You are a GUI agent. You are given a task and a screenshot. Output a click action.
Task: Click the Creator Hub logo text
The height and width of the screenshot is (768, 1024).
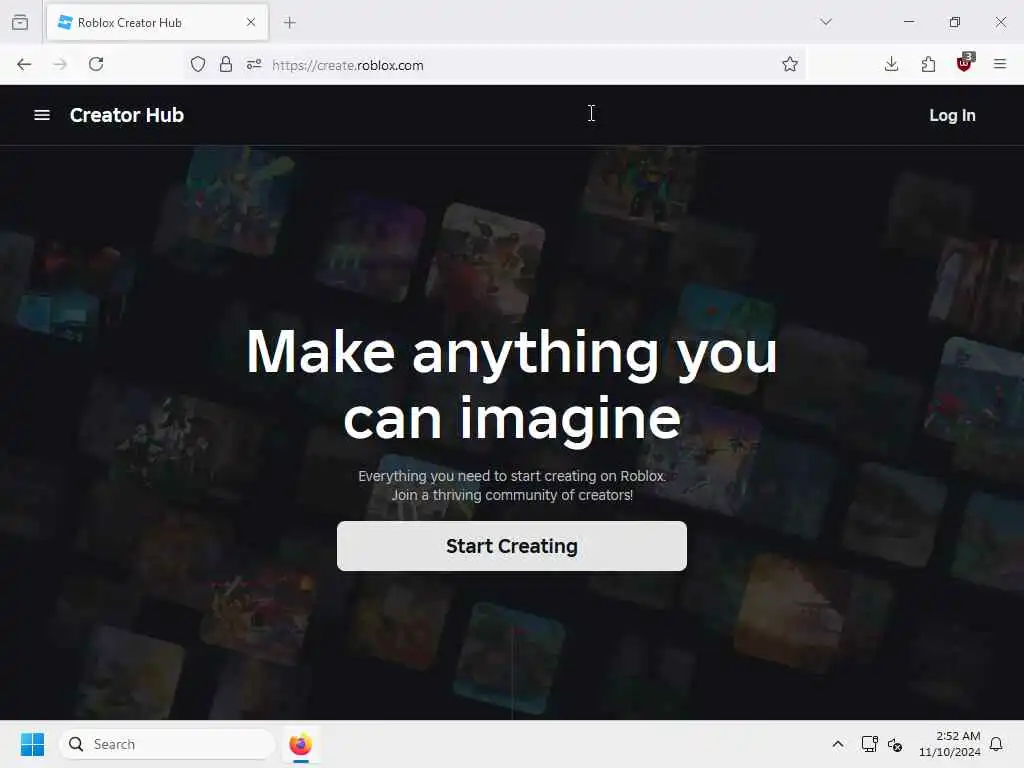[127, 115]
